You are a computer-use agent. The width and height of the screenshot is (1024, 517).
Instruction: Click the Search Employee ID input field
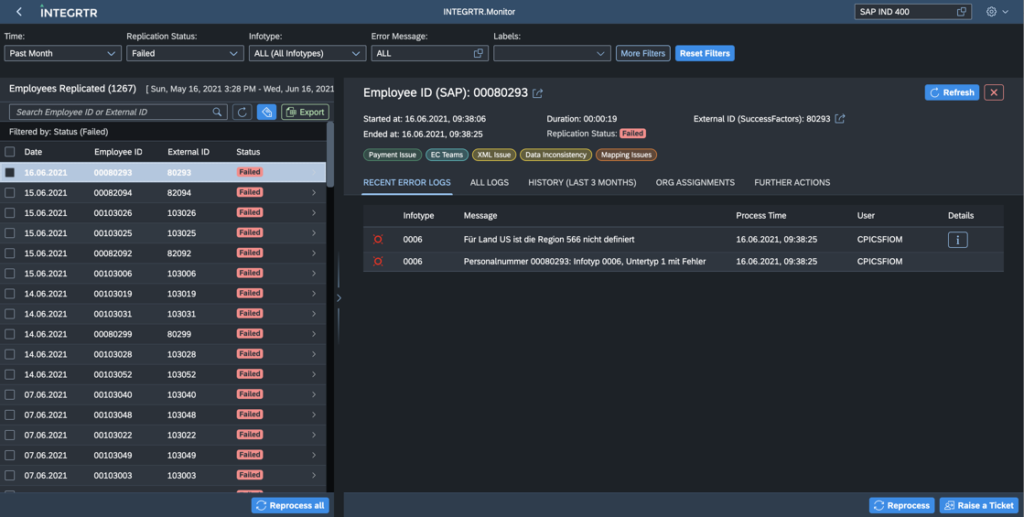[110, 112]
